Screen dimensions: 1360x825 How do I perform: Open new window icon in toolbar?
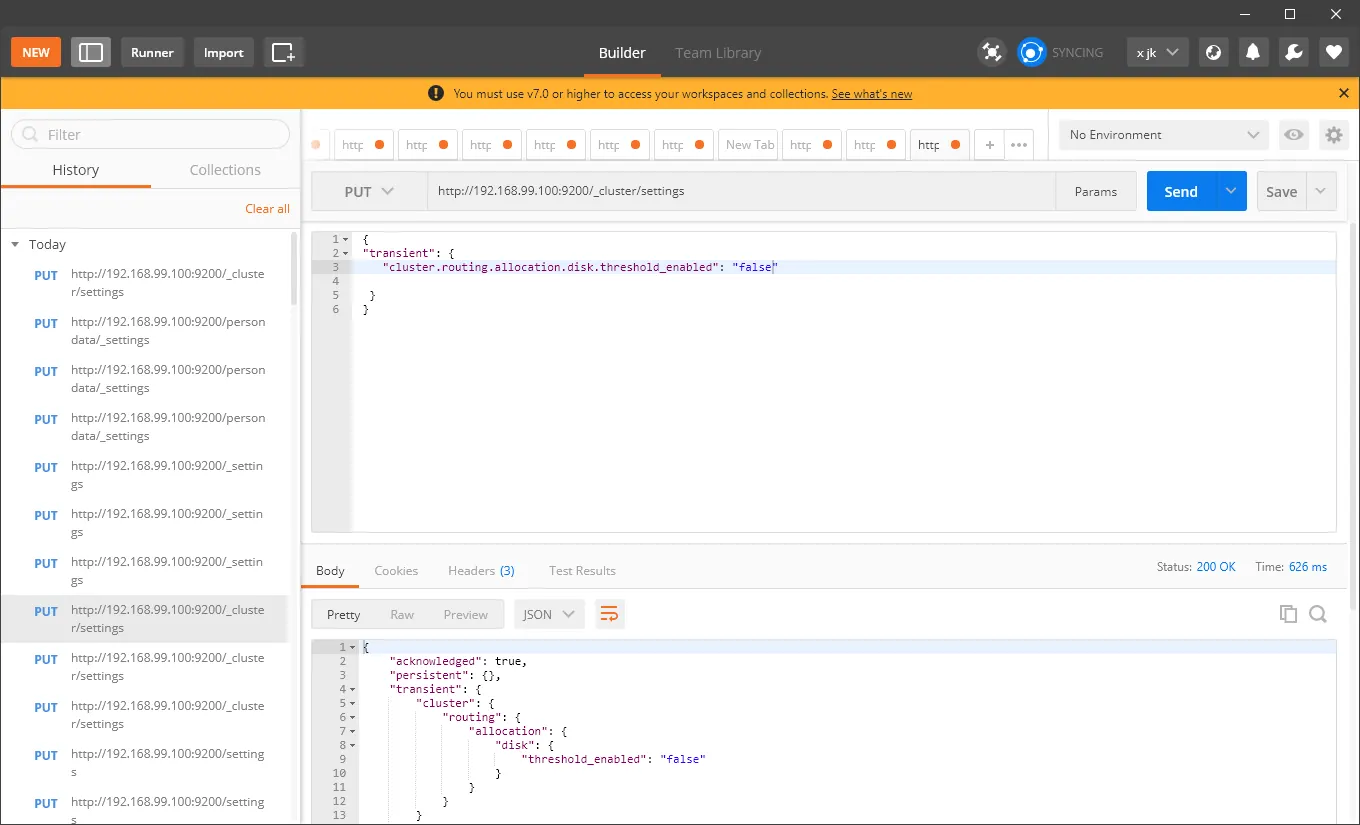point(284,52)
